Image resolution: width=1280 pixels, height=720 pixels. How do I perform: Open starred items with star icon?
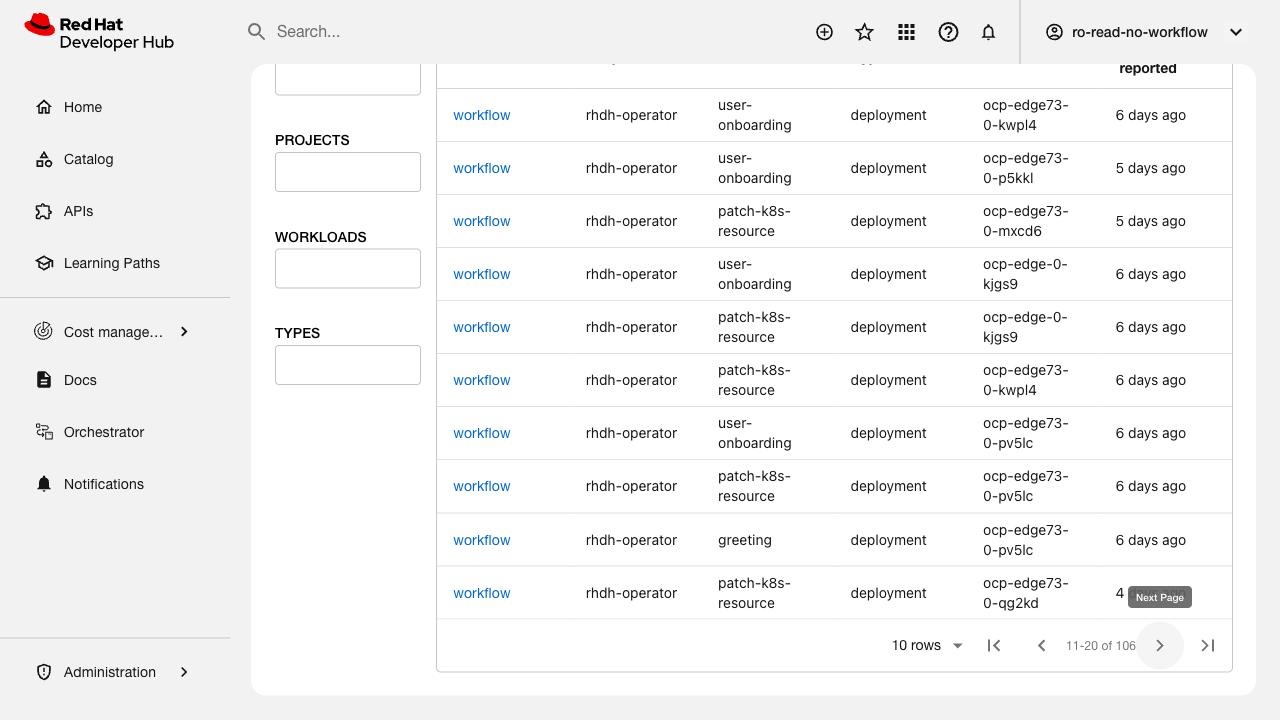[x=865, y=32]
